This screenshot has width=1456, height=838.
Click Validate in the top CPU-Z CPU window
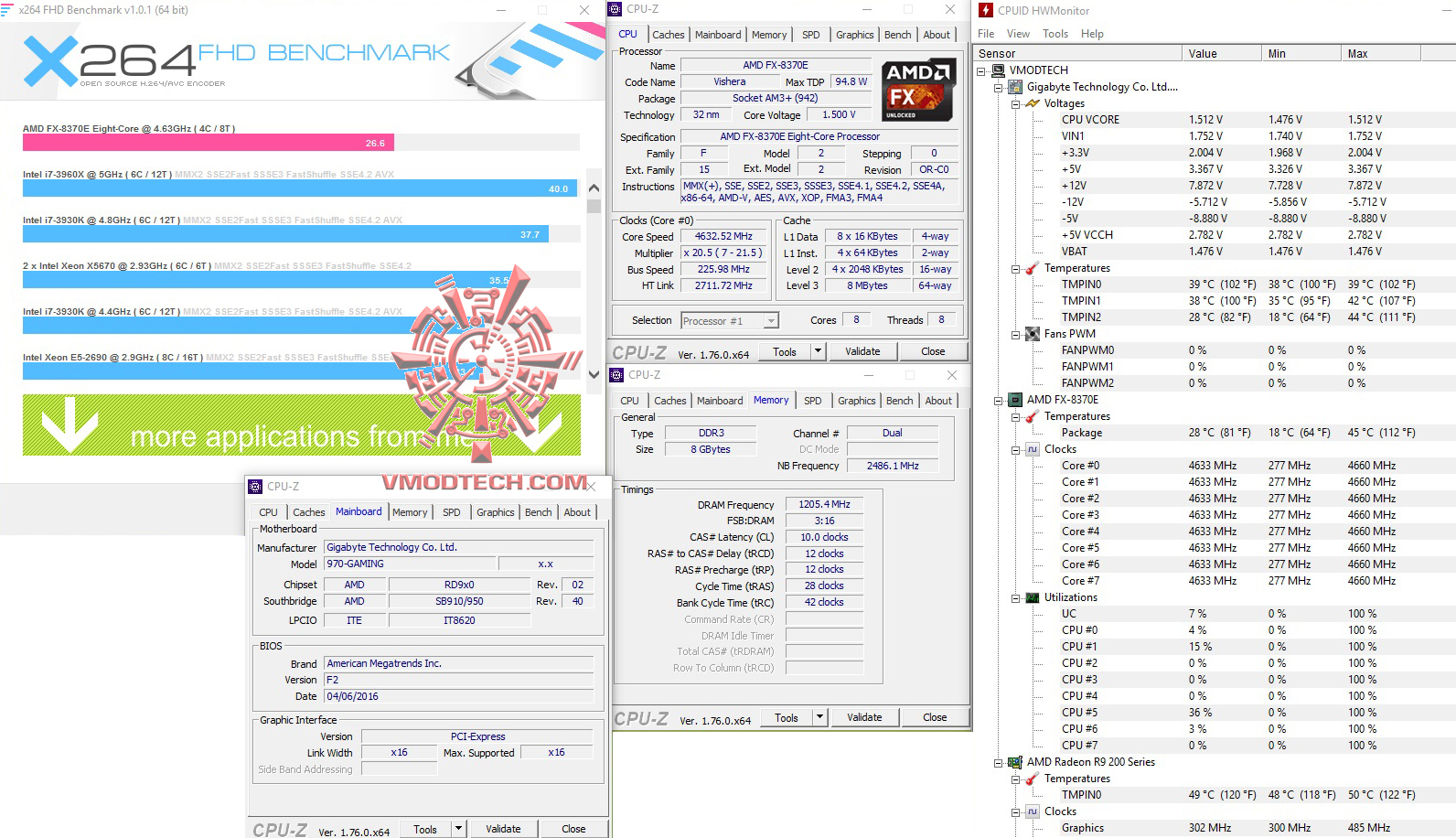862,351
